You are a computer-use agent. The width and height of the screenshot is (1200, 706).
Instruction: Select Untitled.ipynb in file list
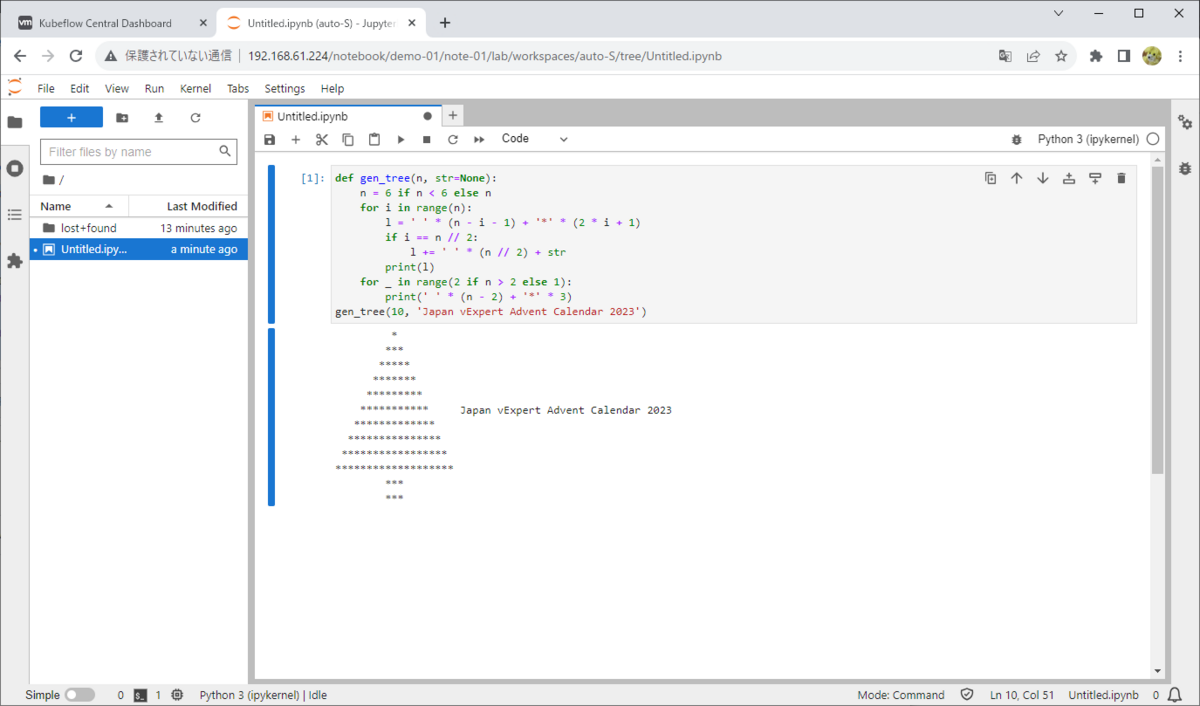coord(139,249)
